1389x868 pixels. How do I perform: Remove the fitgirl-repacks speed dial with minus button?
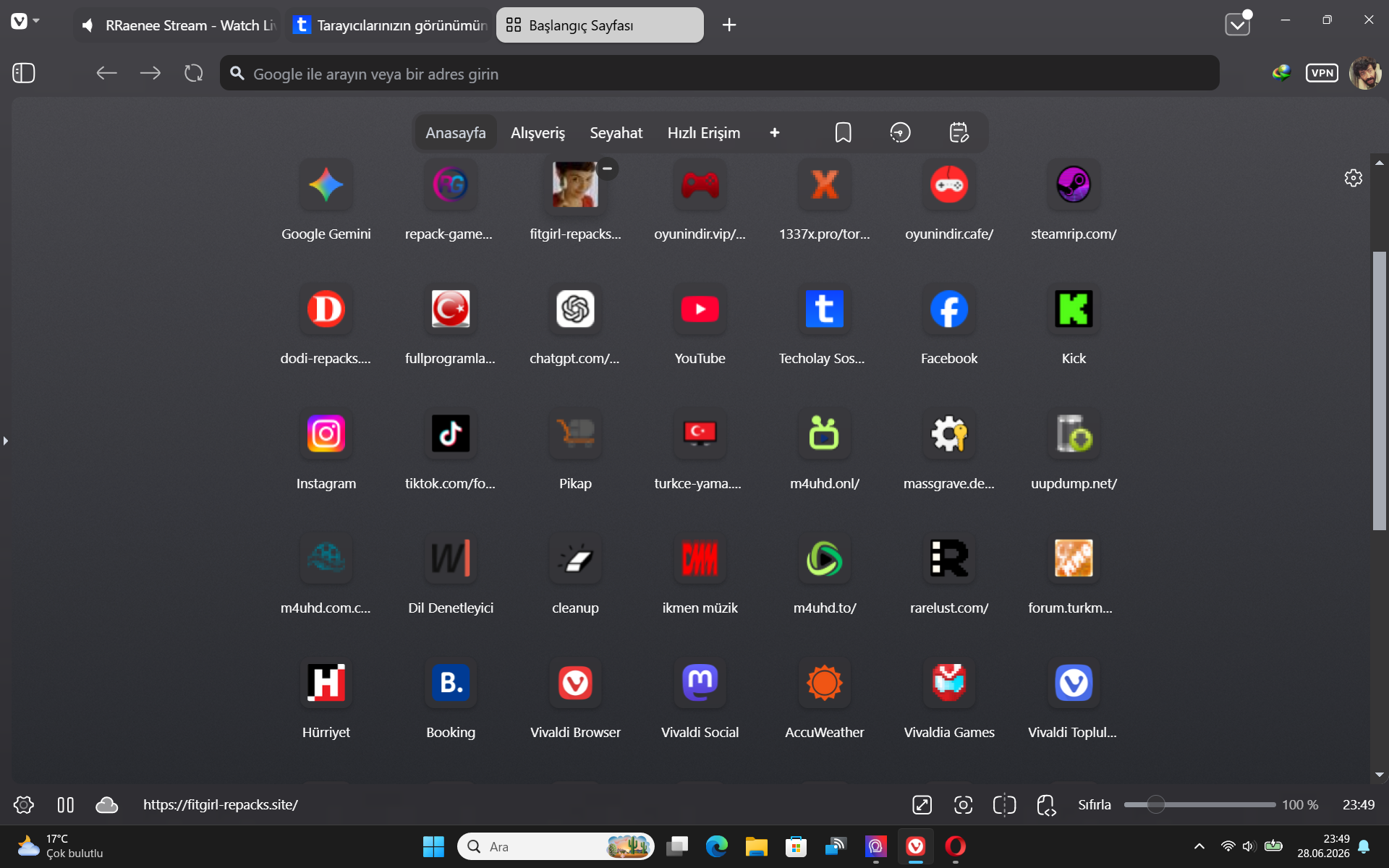click(x=608, y=169)
